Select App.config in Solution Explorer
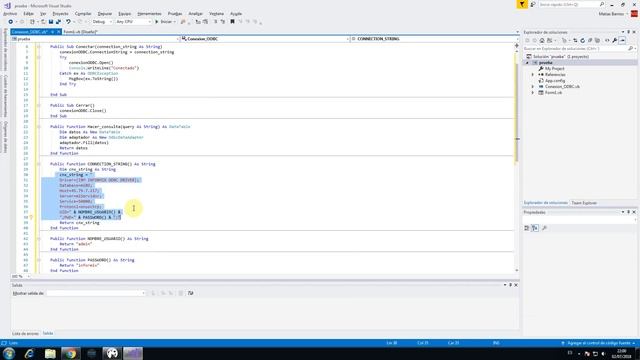 [554, 81]
